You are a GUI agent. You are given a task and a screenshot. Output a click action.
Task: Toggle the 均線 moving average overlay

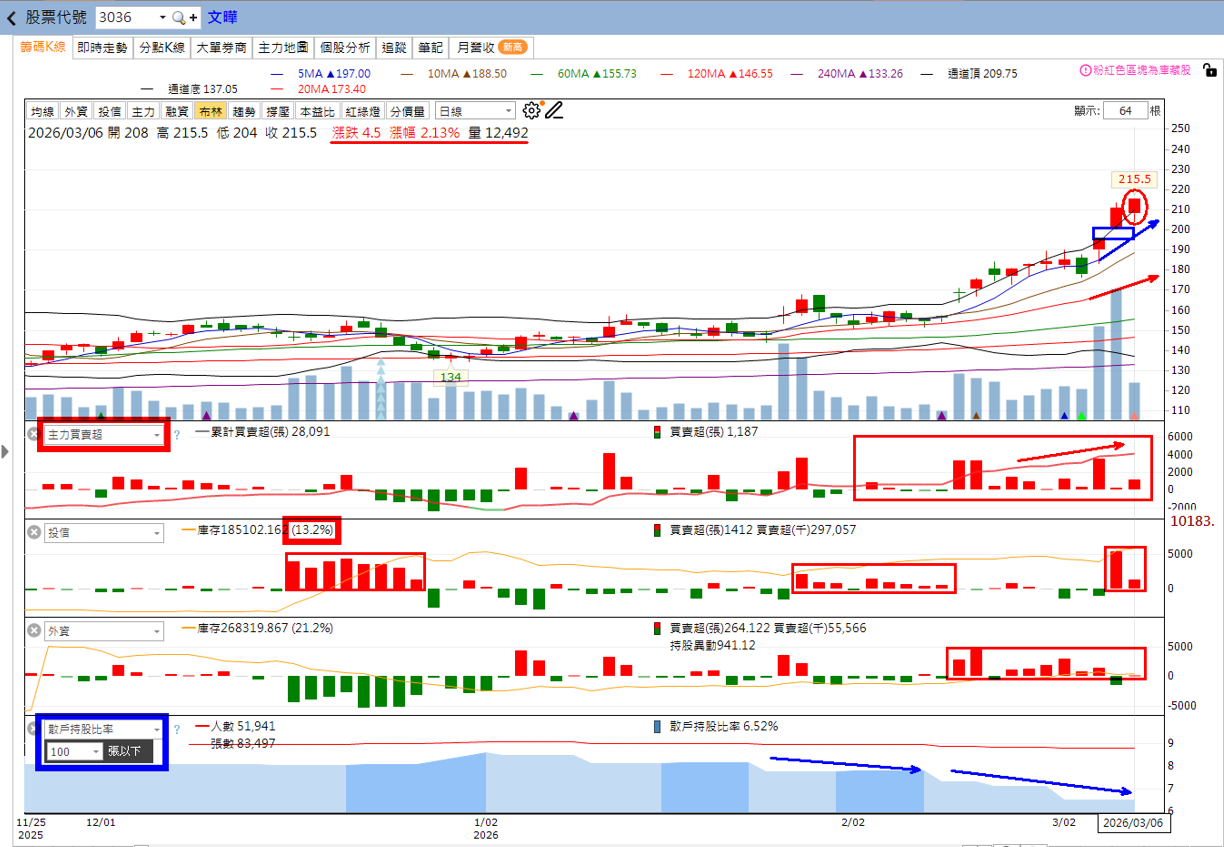42,111
